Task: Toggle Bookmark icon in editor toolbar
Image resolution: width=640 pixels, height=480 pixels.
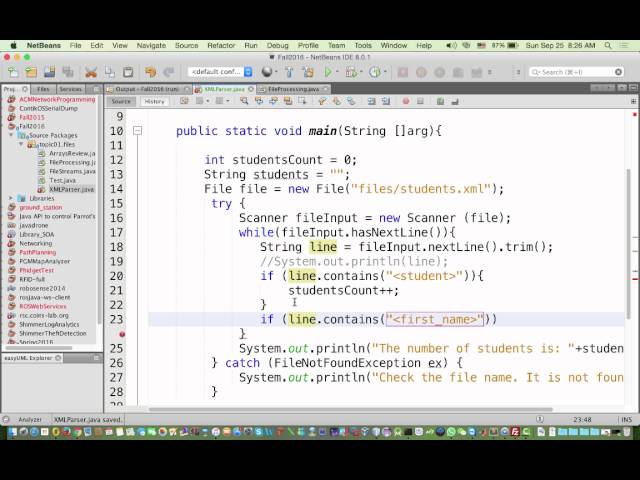Action: [351, 101]
